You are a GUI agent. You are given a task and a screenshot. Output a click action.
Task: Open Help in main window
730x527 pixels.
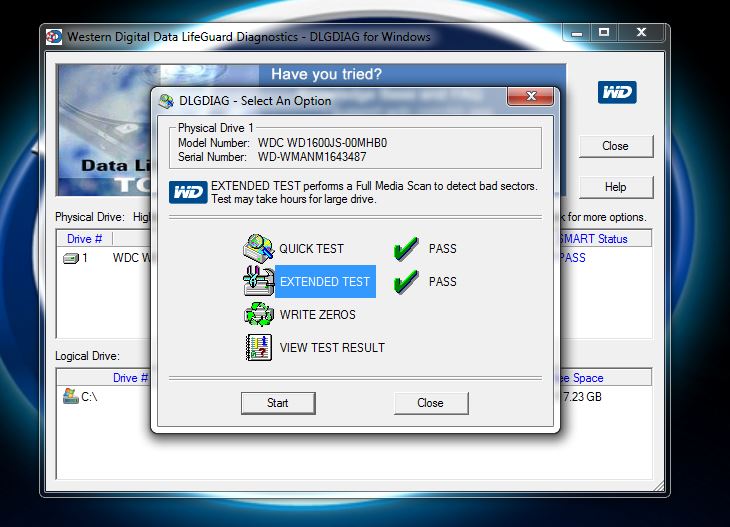(x=616, y=187)
